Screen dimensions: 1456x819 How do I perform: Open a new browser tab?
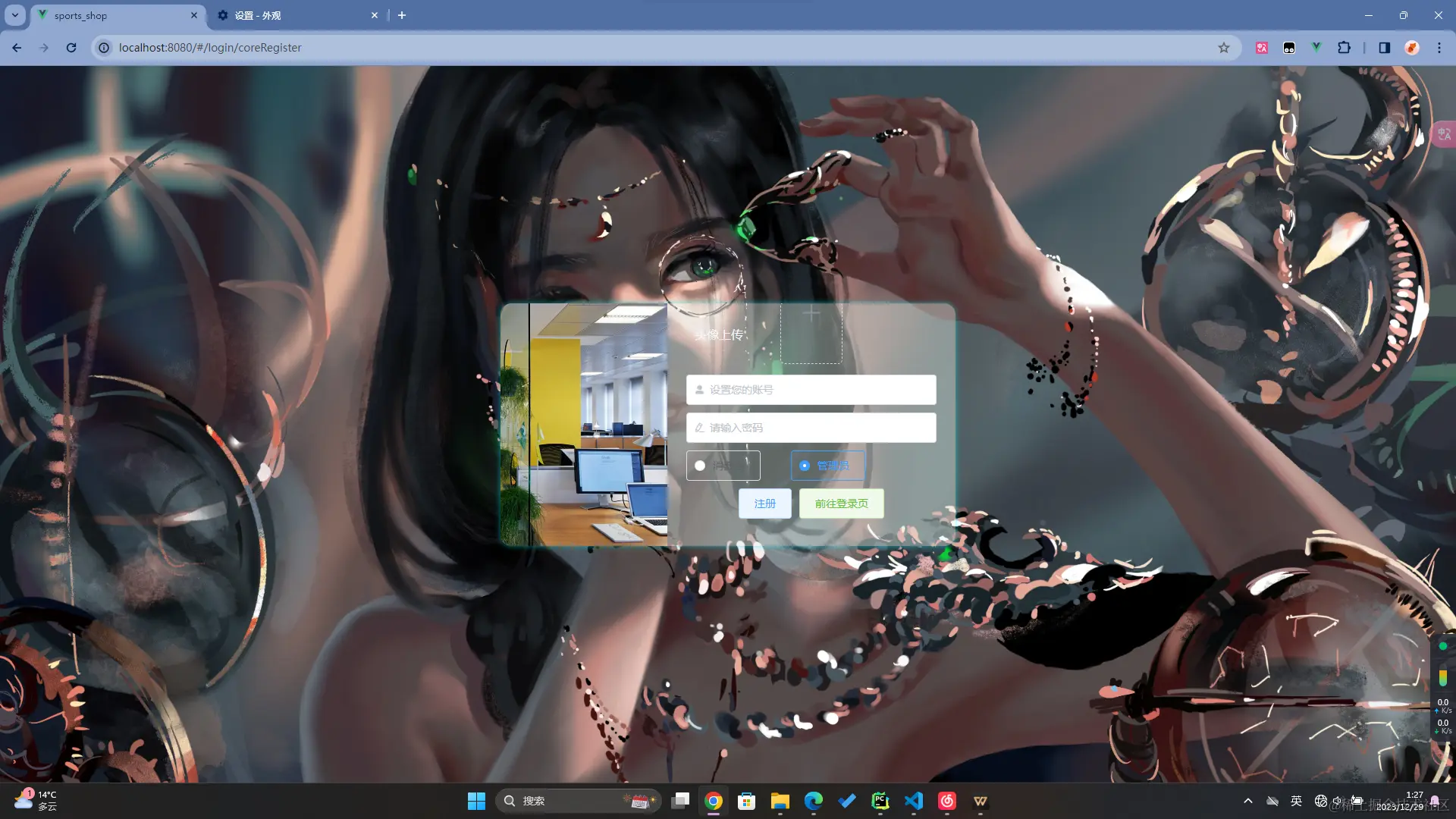pos(402,15)
